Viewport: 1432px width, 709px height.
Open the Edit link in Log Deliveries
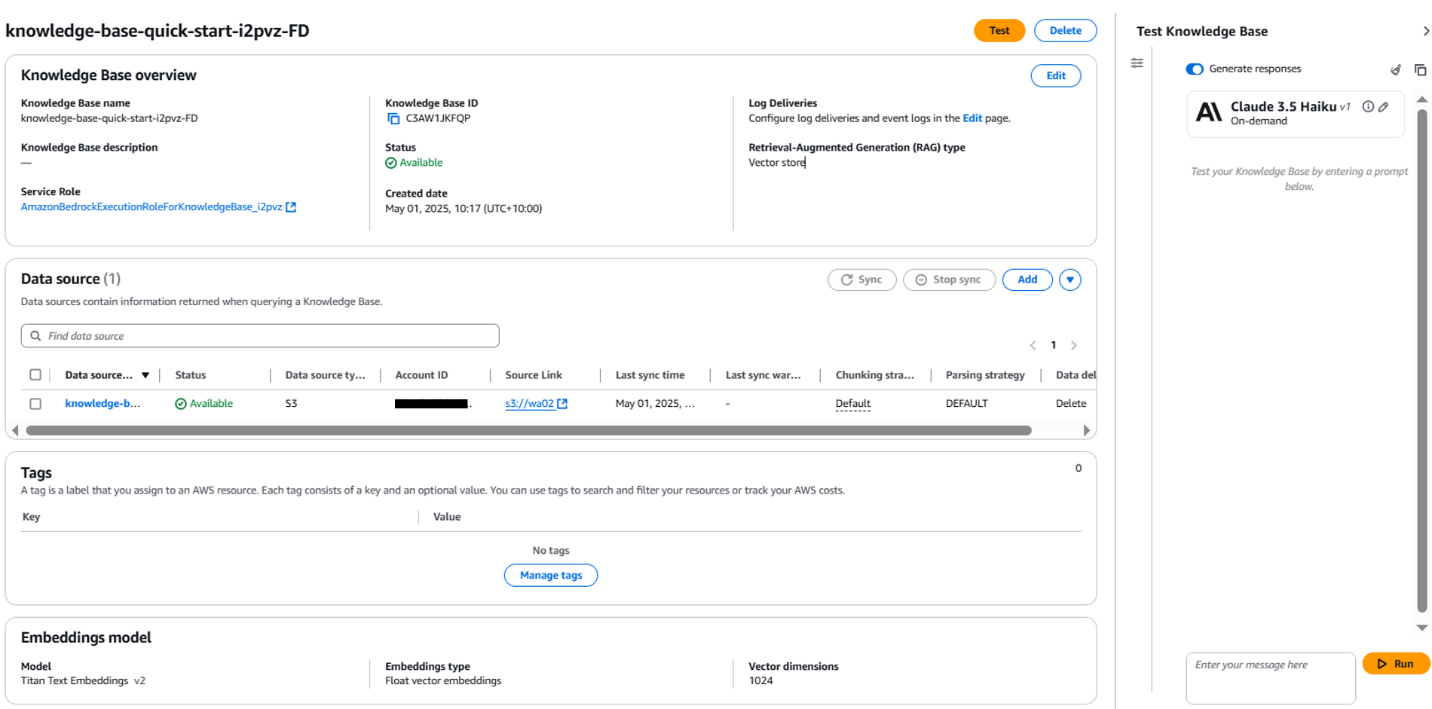[972, 118]
